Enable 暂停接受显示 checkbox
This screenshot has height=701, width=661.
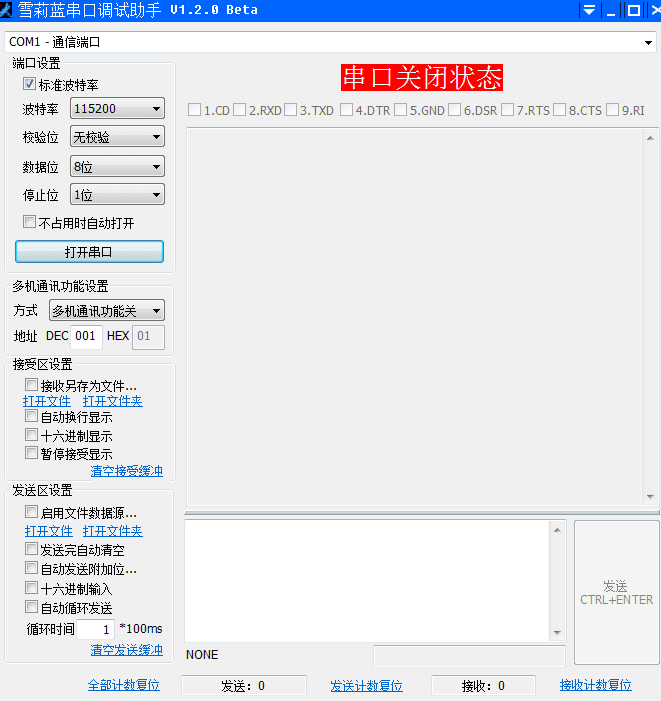(31, 453)
